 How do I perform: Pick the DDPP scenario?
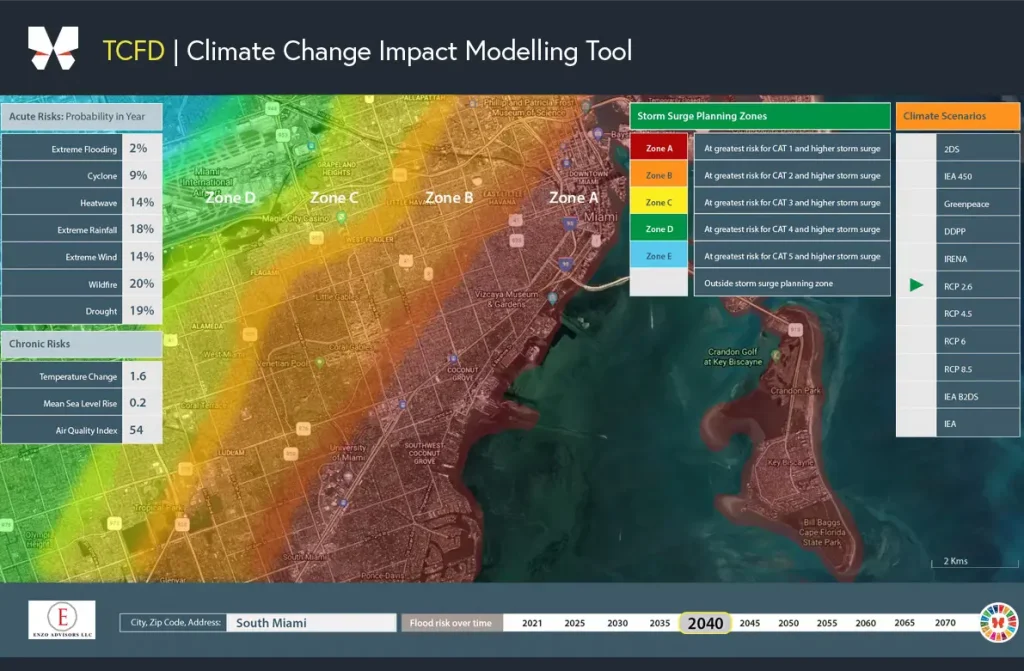click(x=978, y=231)
